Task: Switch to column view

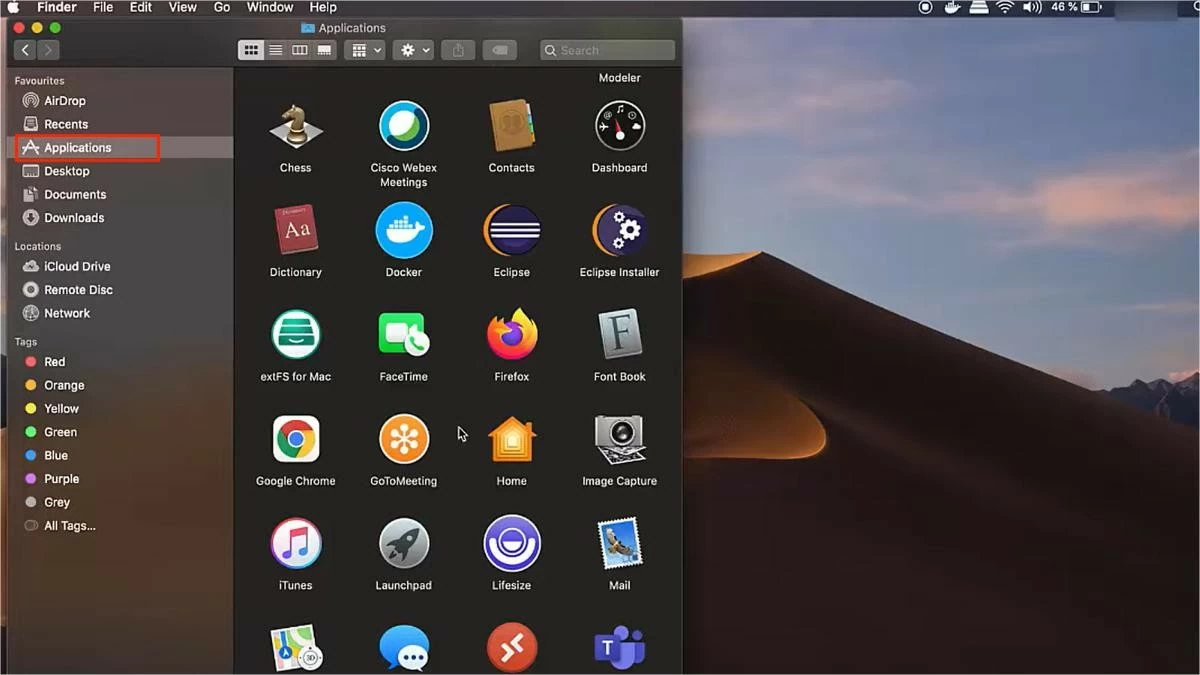Action: [299, 49]
